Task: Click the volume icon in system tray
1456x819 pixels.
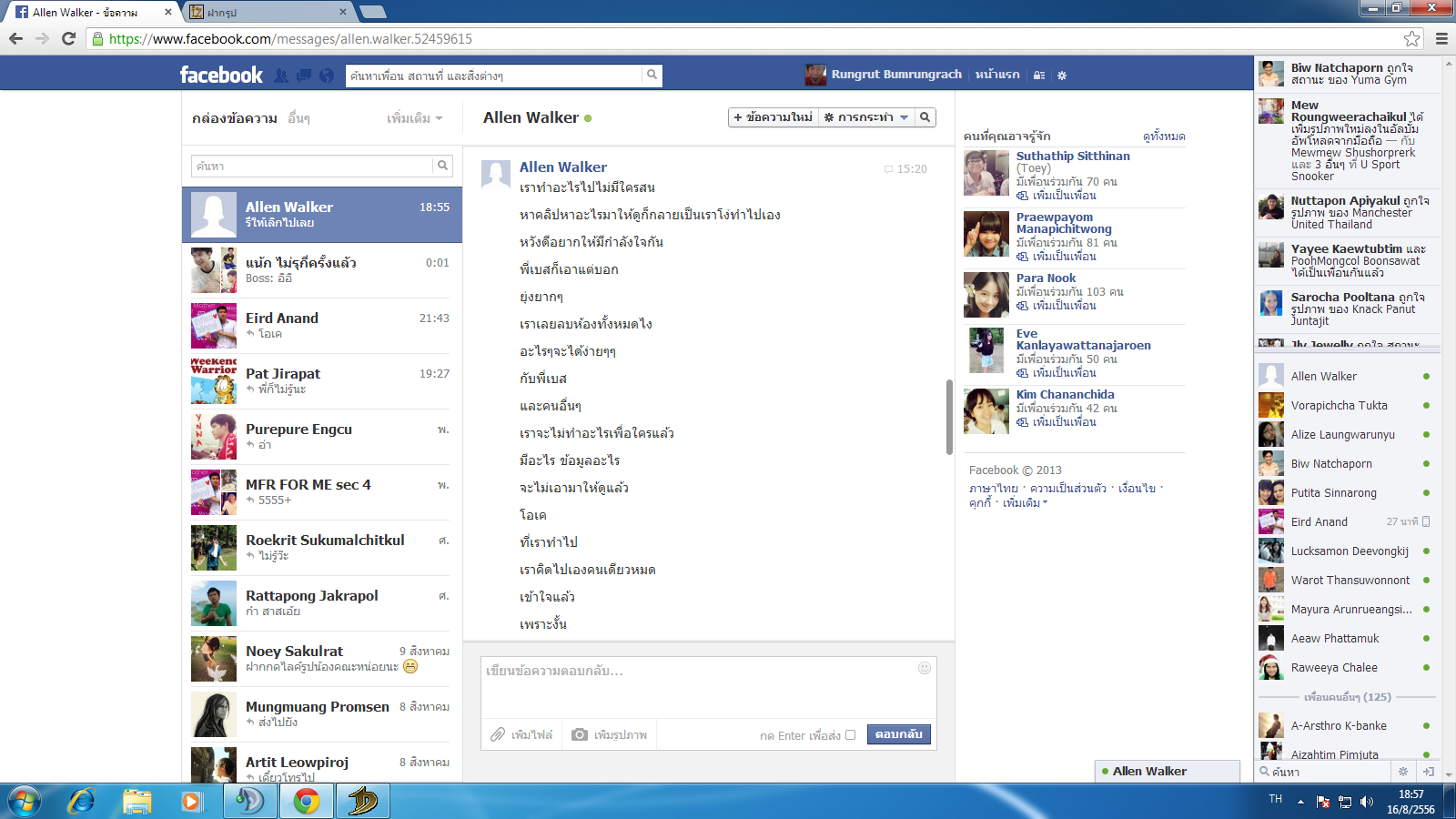Action: coord(1367,802)
